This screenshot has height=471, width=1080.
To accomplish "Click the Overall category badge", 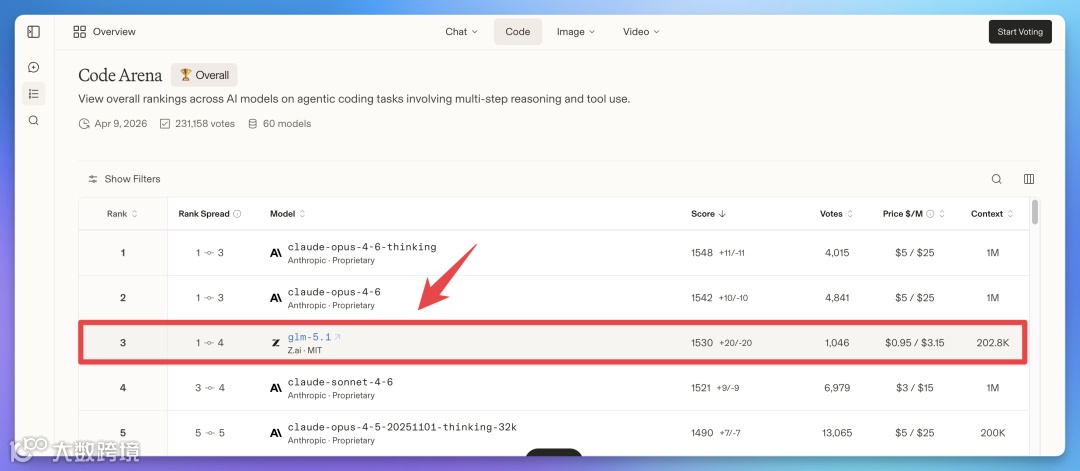I will [205, 75].
